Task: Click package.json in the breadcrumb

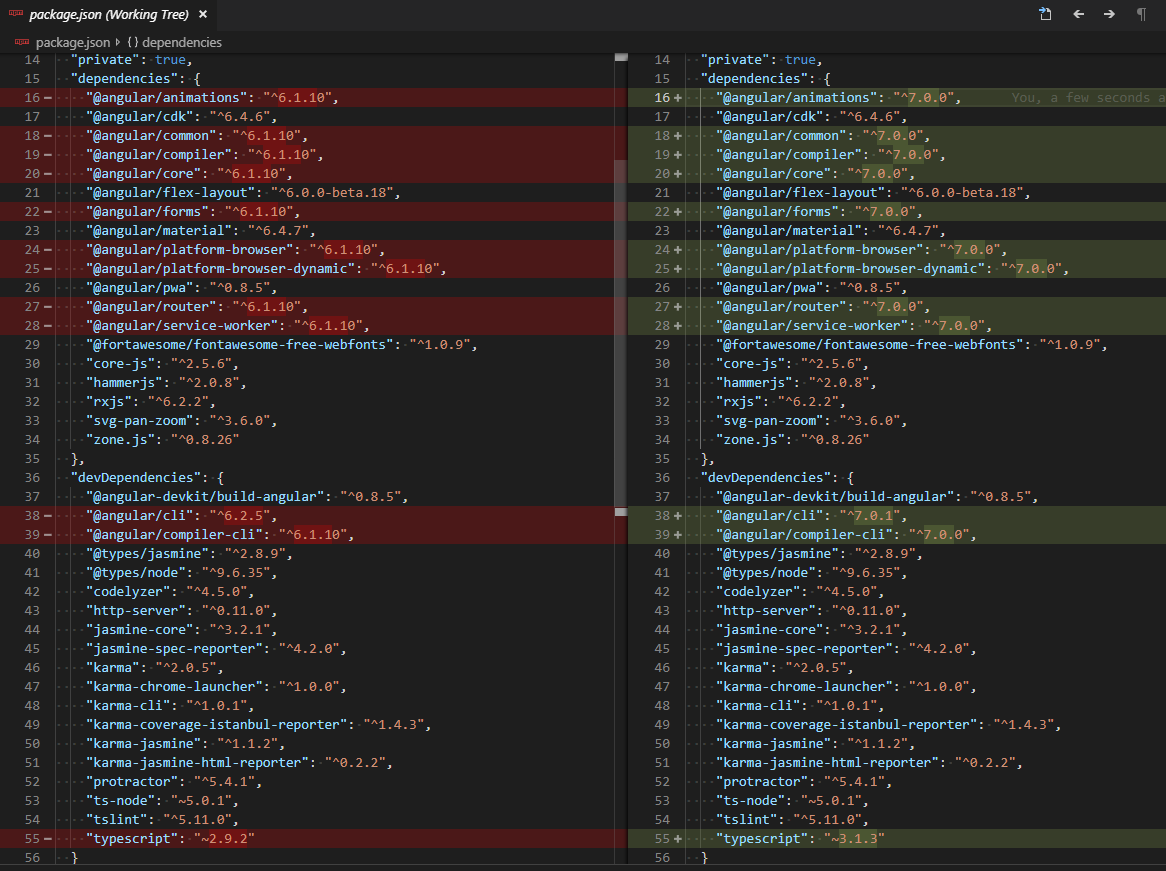Action: click(x=73, y=42)
